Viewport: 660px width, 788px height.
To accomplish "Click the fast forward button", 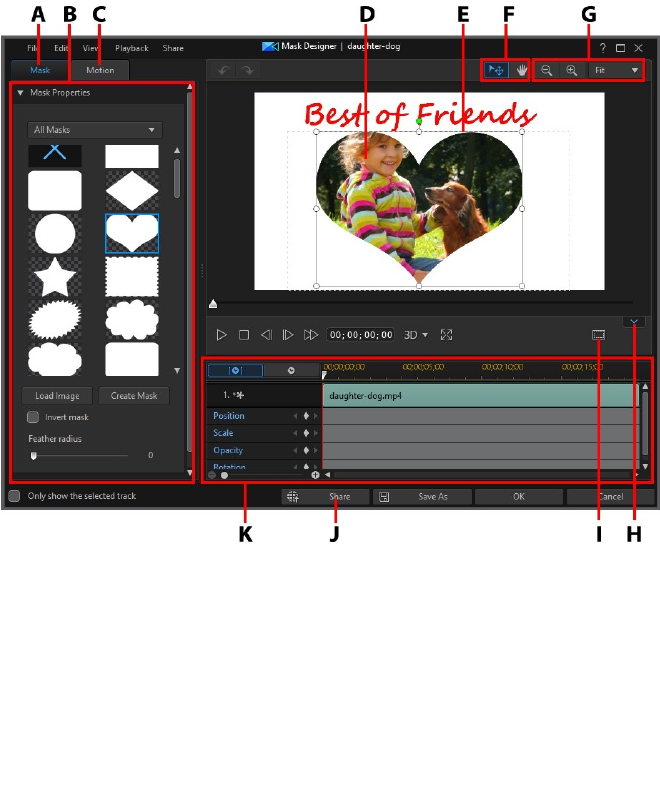I will coord(311,335).
